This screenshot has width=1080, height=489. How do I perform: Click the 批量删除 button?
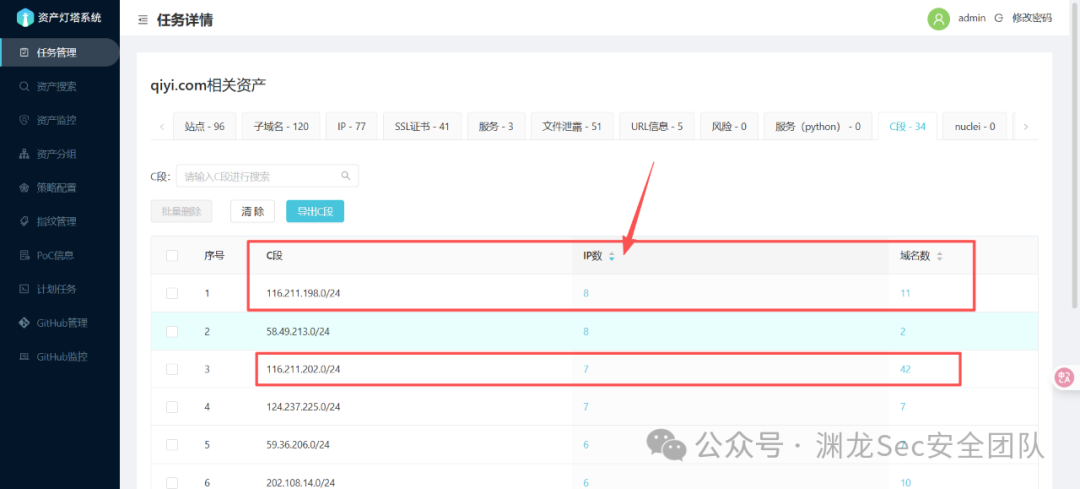(182, 211)
